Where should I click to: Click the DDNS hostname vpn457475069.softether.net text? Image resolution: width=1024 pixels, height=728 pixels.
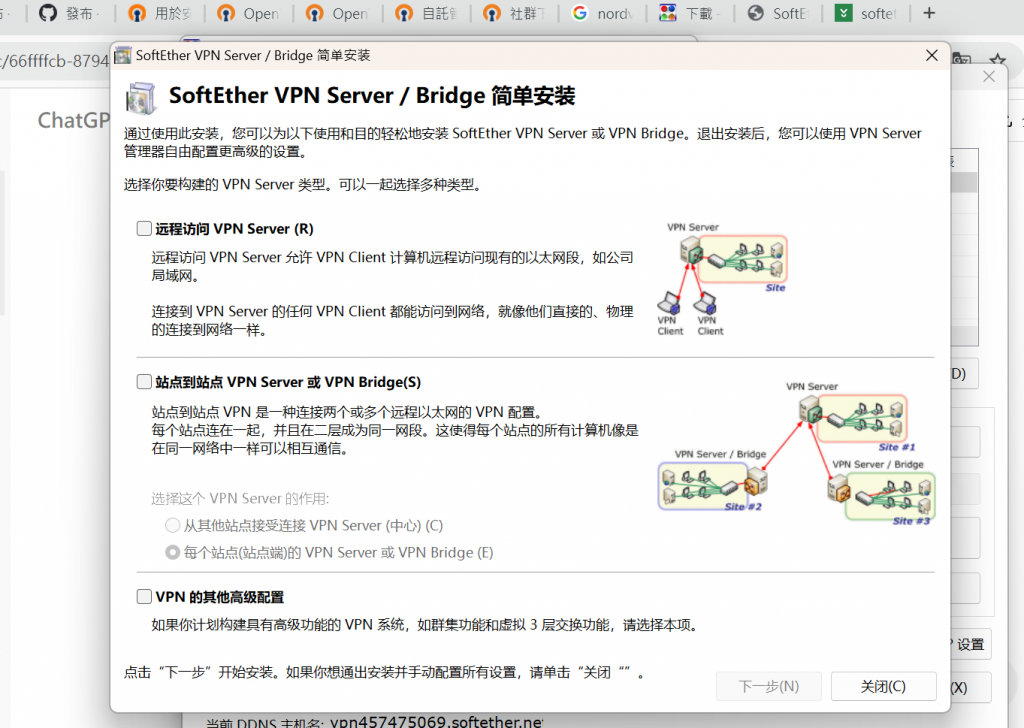coord(436,721)
